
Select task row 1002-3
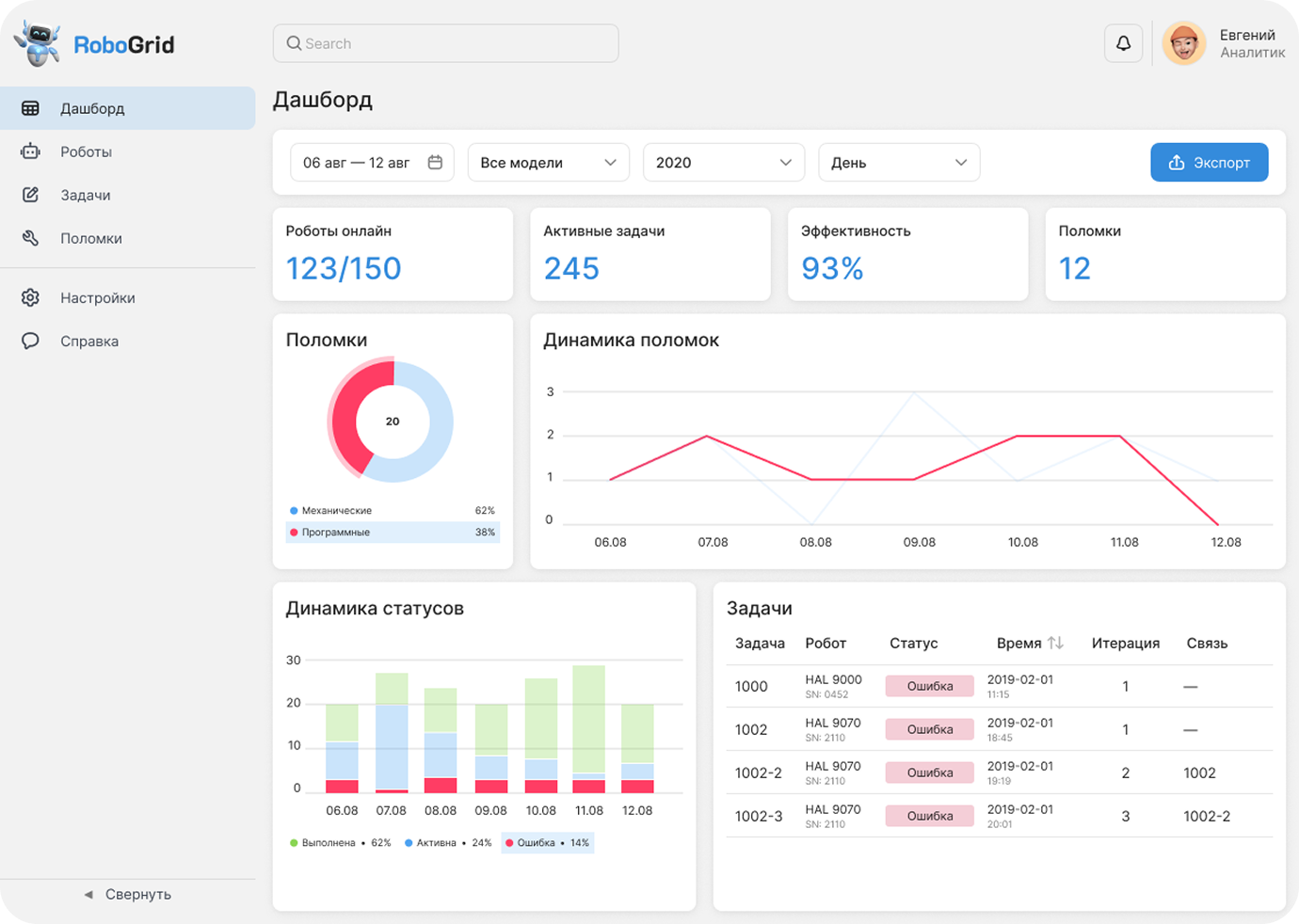click(x=1000, y=816)
